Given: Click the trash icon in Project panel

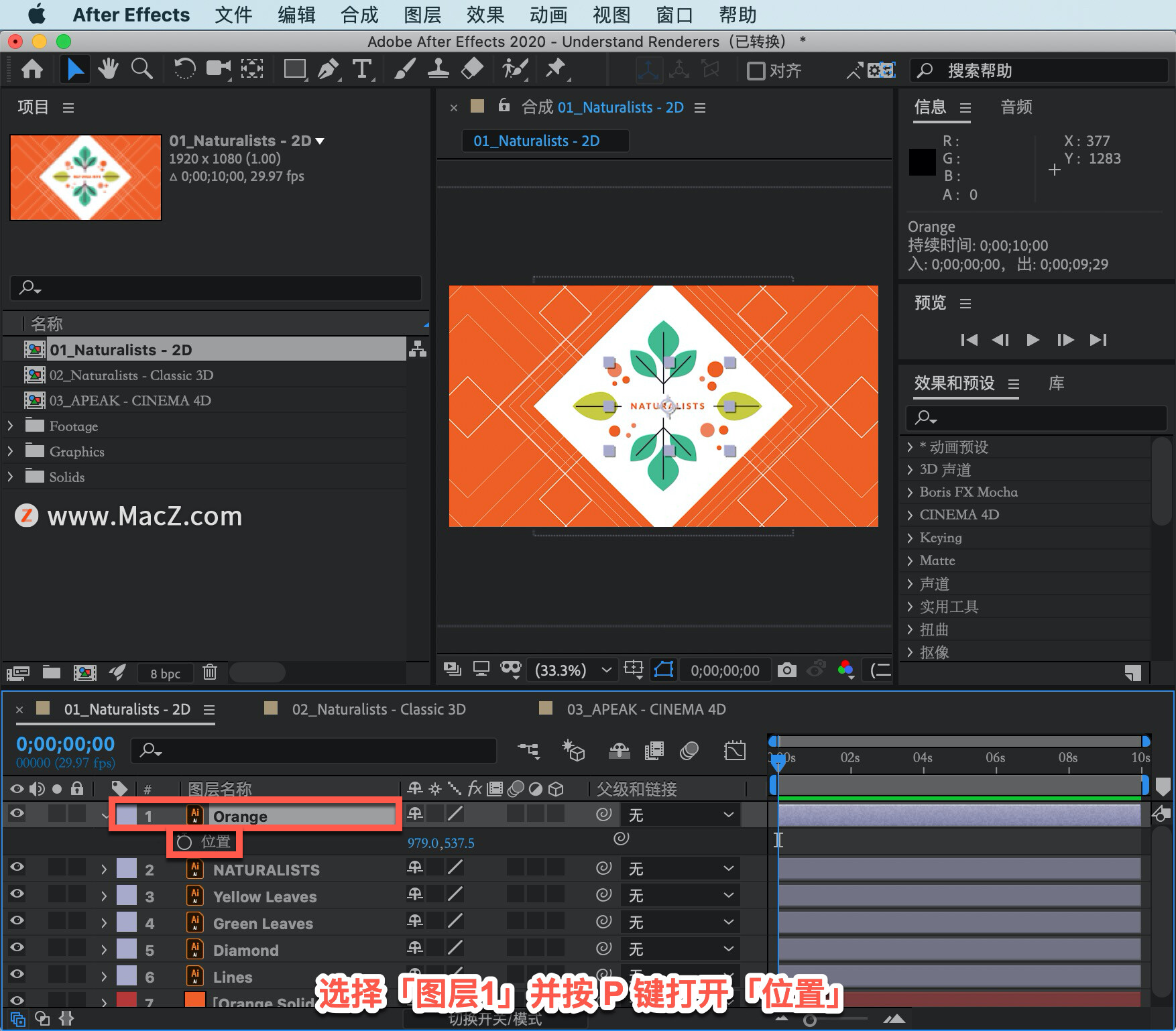Looking at the screenshot, I should [210, 672].
